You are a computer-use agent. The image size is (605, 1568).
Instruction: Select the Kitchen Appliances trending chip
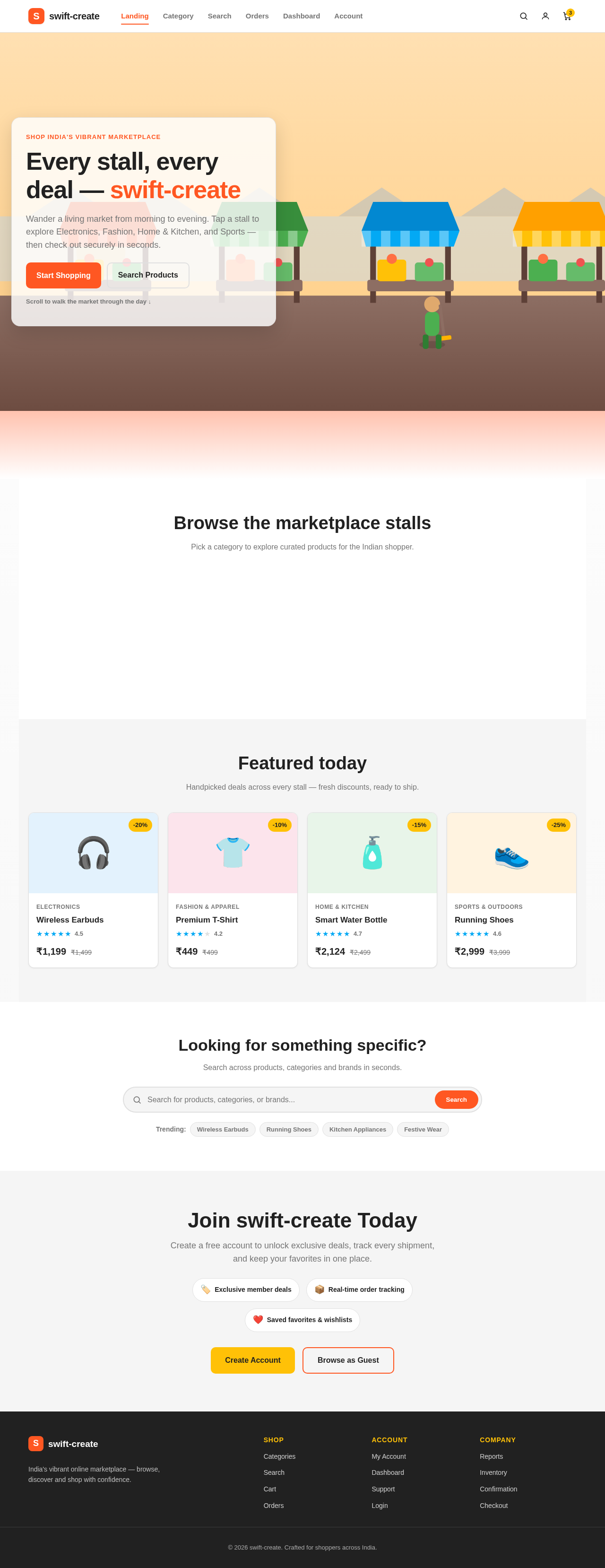[x=358, y=1130]
